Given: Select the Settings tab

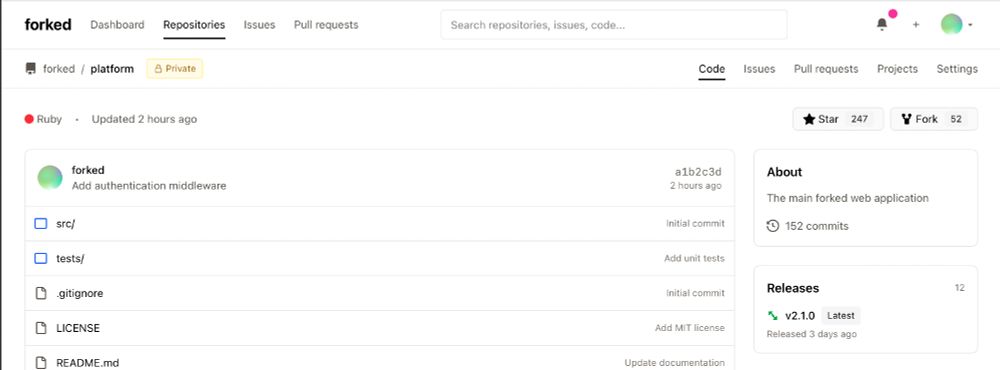Looking at the screenshot, I should coord(957,69).
